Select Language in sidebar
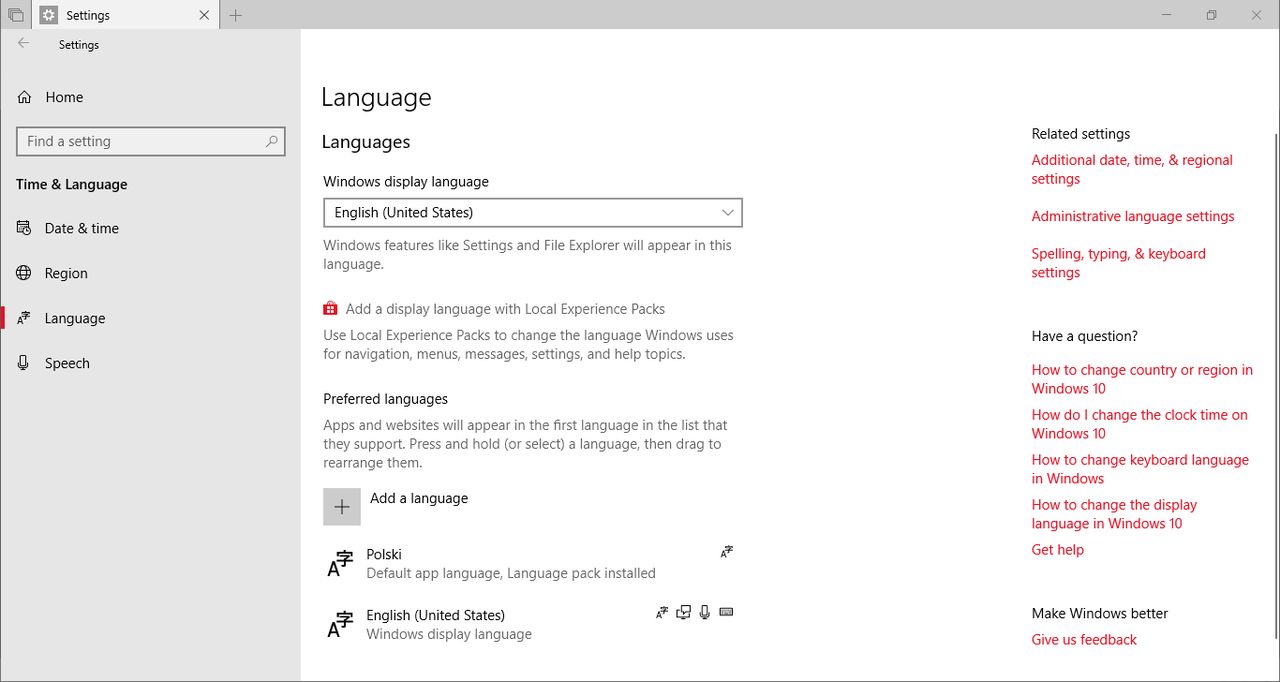This screenshot has width=1280, height=682. coord(150,318)
